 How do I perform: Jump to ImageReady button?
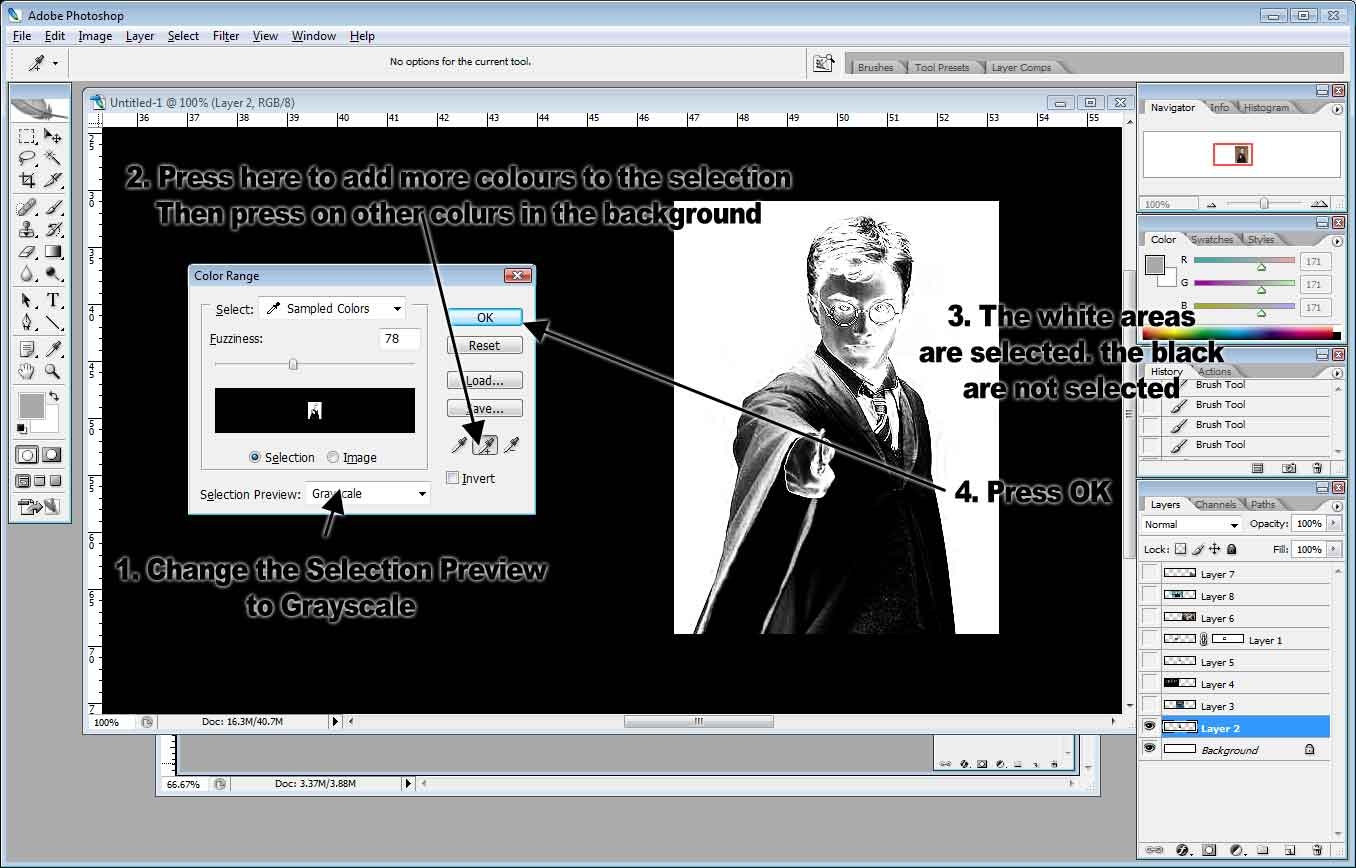tap(38, 507)
